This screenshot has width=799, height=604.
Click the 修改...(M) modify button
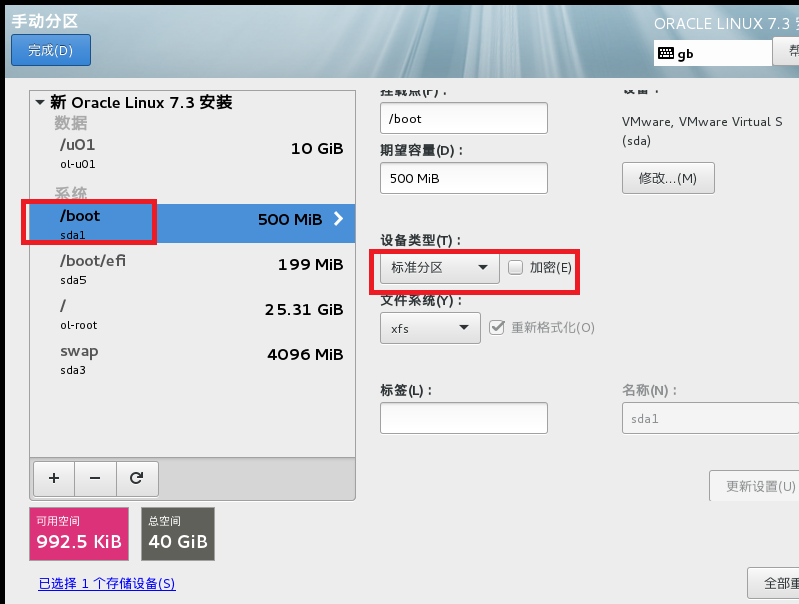click(x=668, y=178)
